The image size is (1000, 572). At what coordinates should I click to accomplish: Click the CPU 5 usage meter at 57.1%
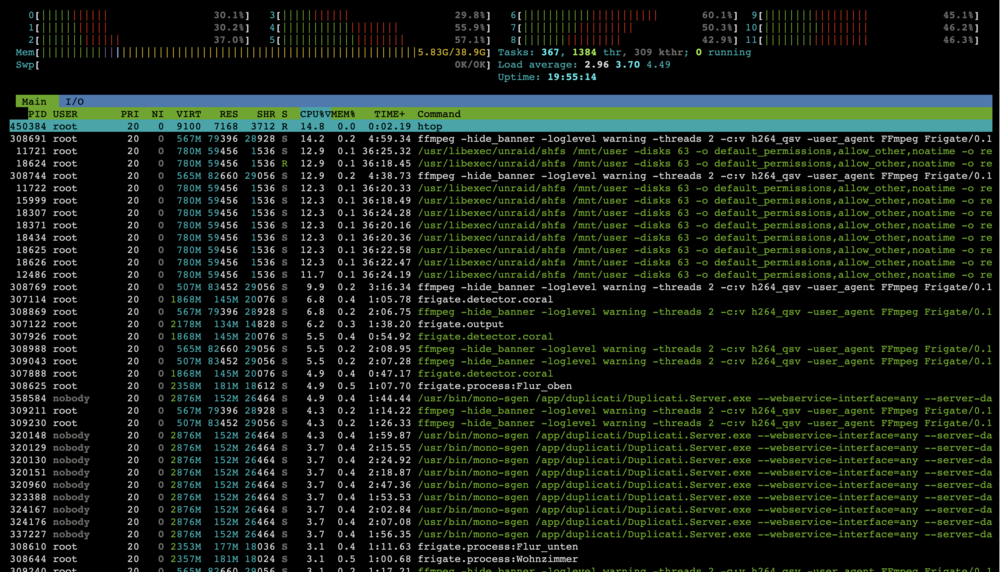click(x=379, y=40)
